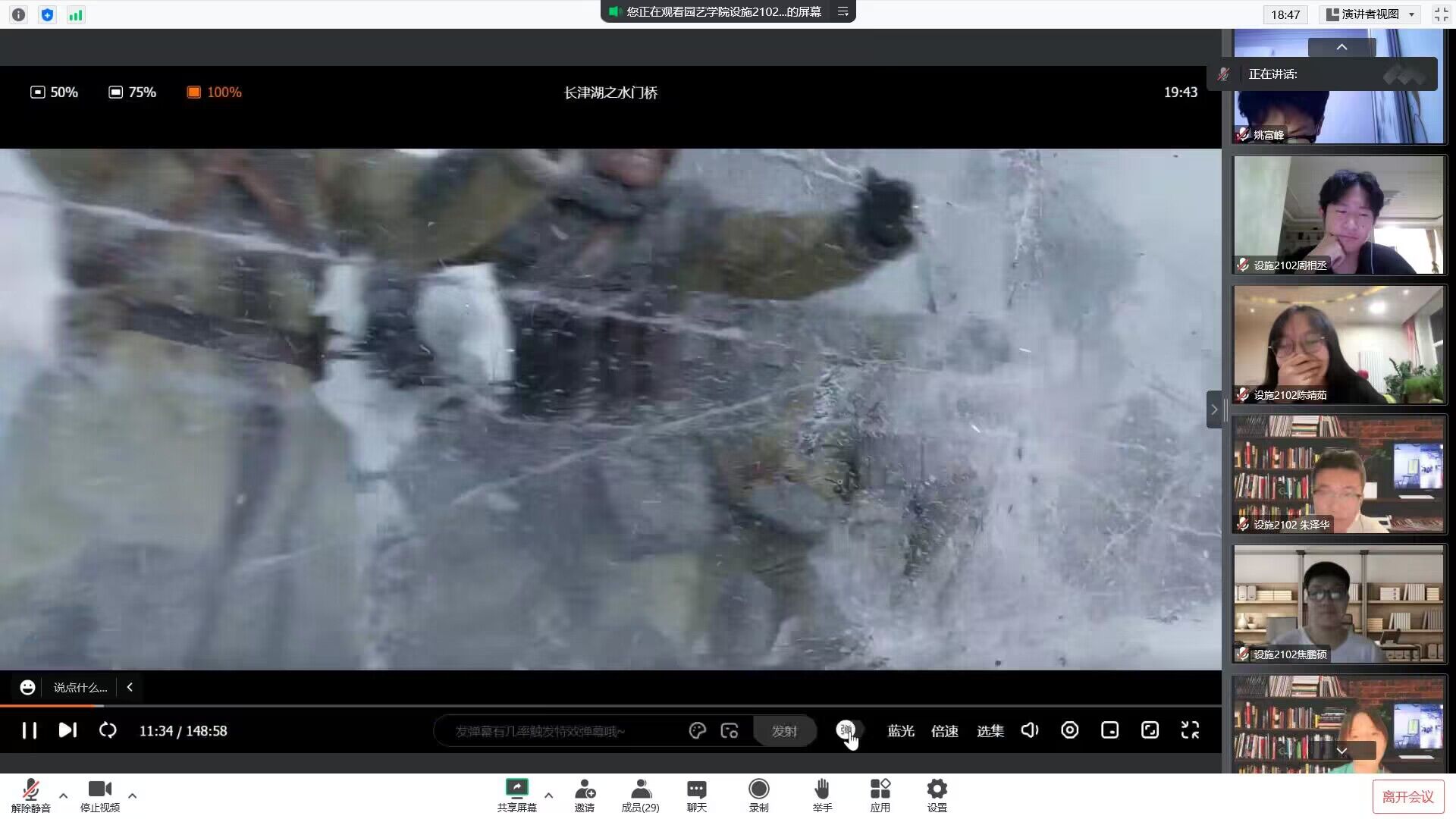
Task: Click the loop playback icon
Action: point(108,730)
